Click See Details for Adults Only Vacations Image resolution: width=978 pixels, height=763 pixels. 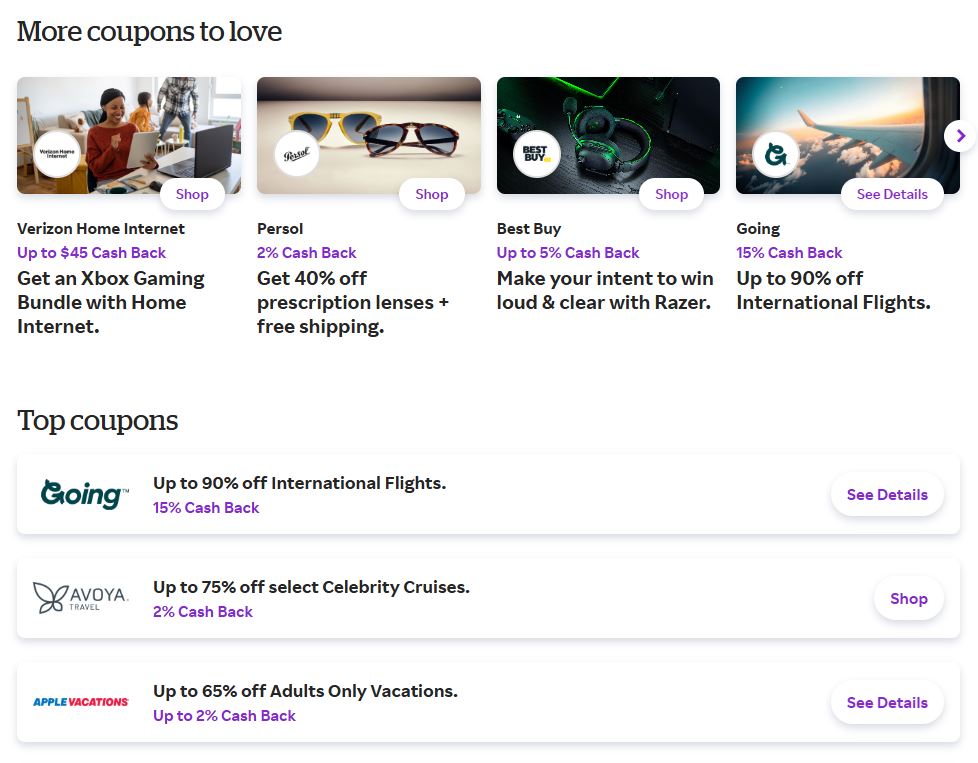(887, 702)
